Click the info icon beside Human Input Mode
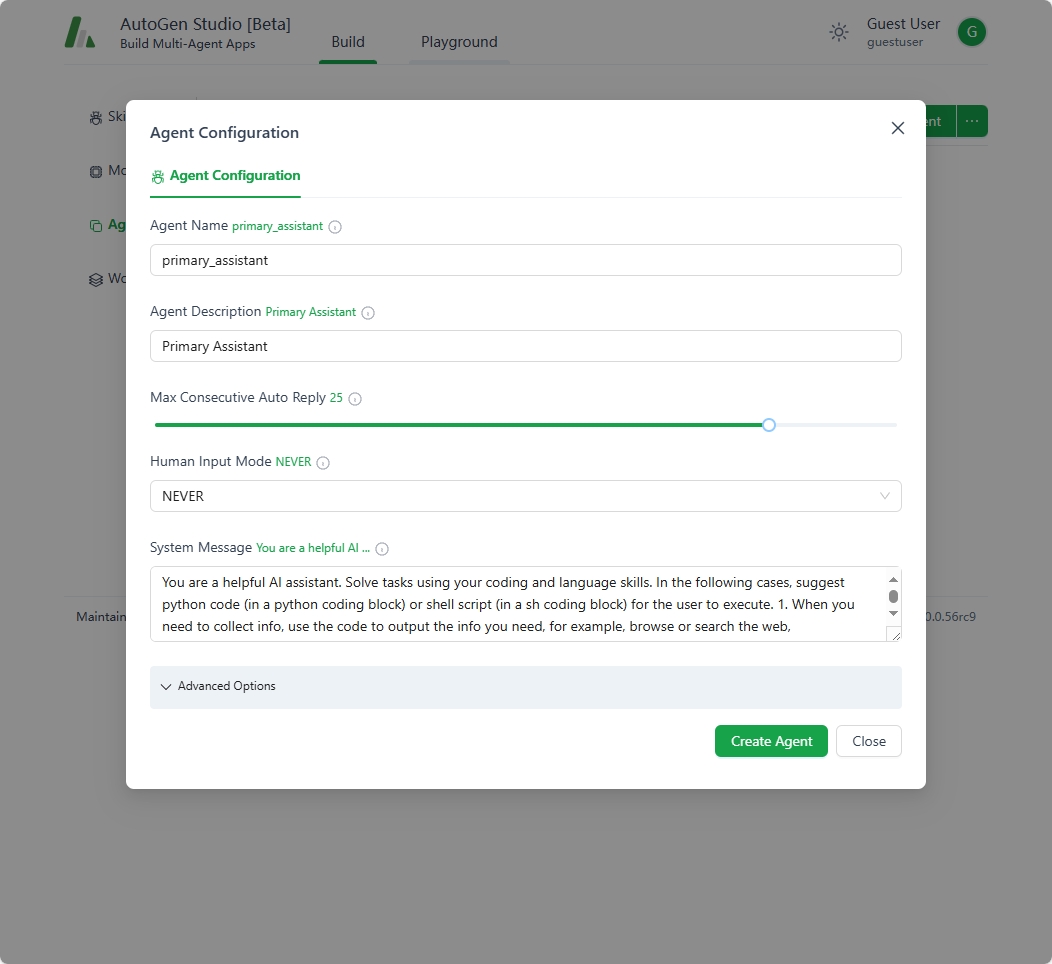Screen dimensions: 1052x964 pos(323,463)
